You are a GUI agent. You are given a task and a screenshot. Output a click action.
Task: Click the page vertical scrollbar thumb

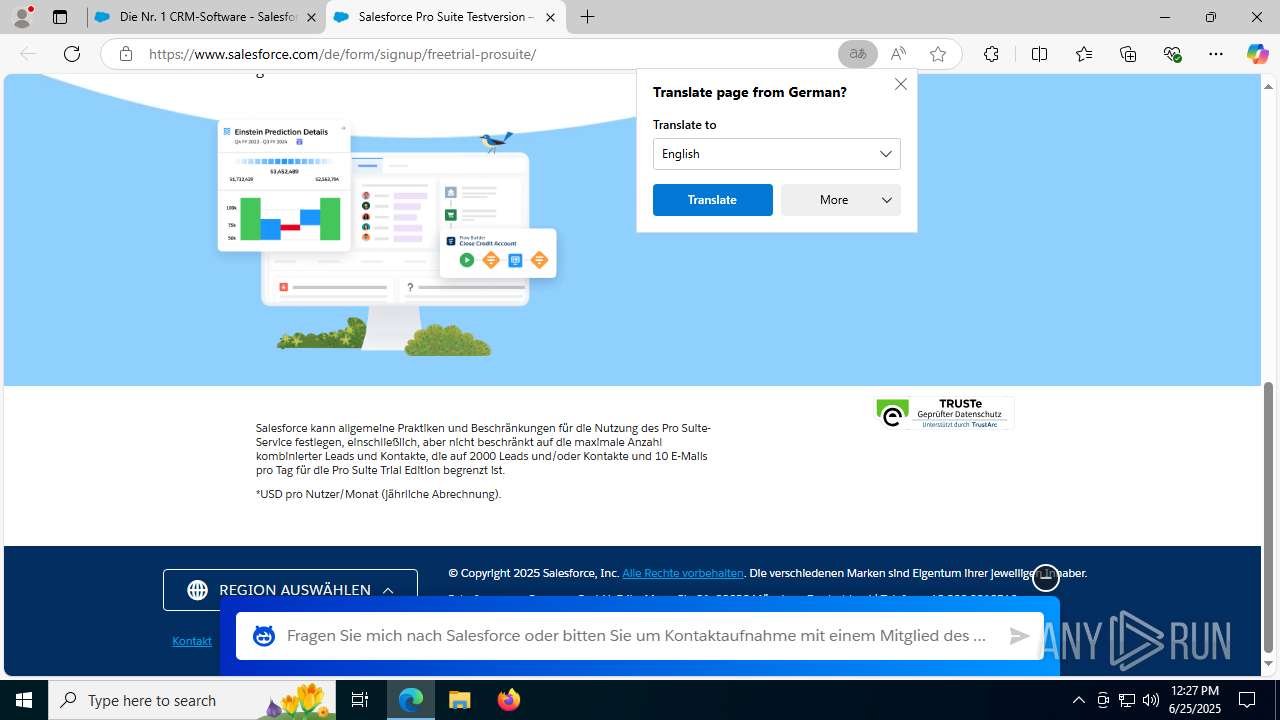click(x=1269, y=515)
